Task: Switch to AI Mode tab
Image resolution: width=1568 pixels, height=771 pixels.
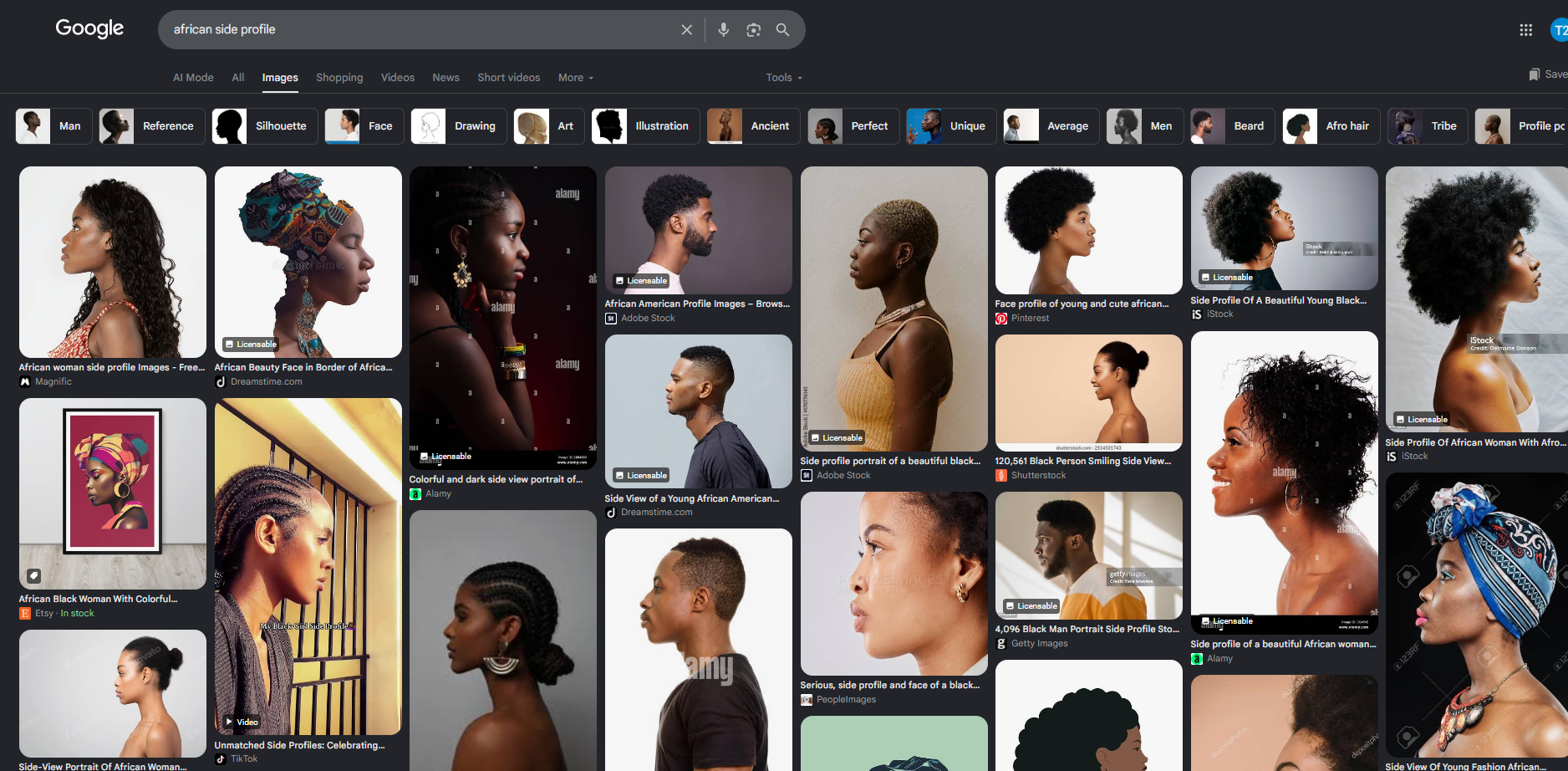Action: pyautogui.click(x=193, y=78)
